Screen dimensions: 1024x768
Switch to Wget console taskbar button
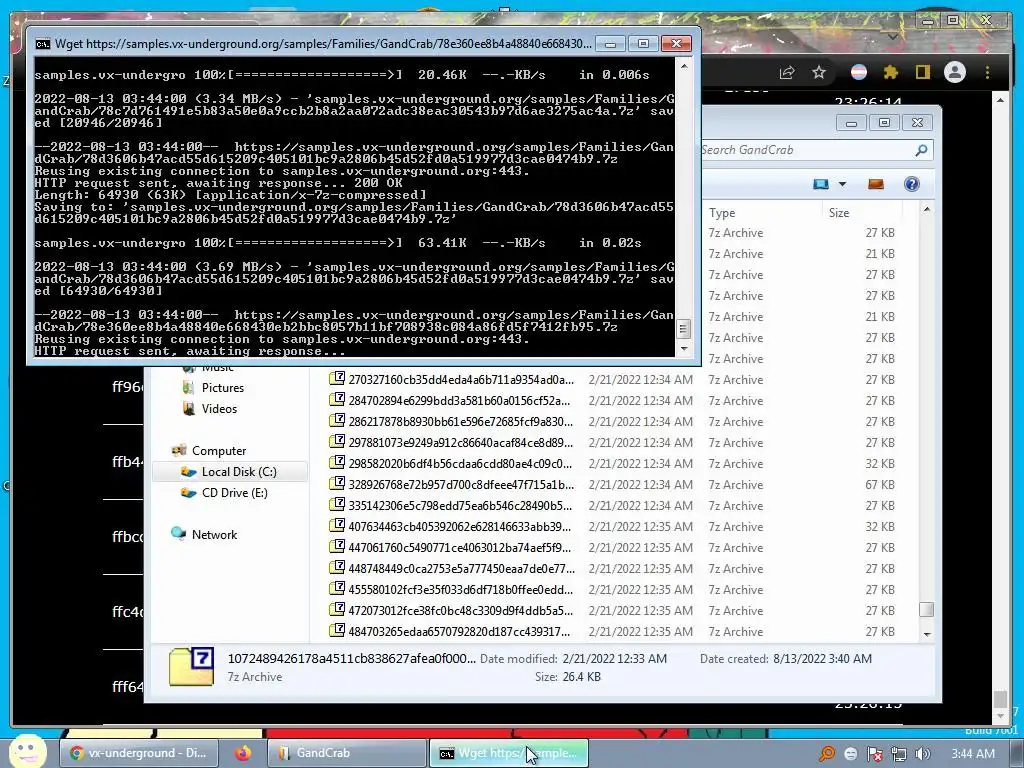509,753
